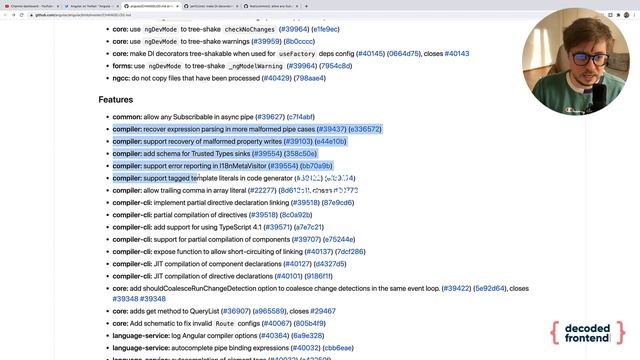
Task: Close the CHANGELOG.md GitHub tab
Action: 177,6
